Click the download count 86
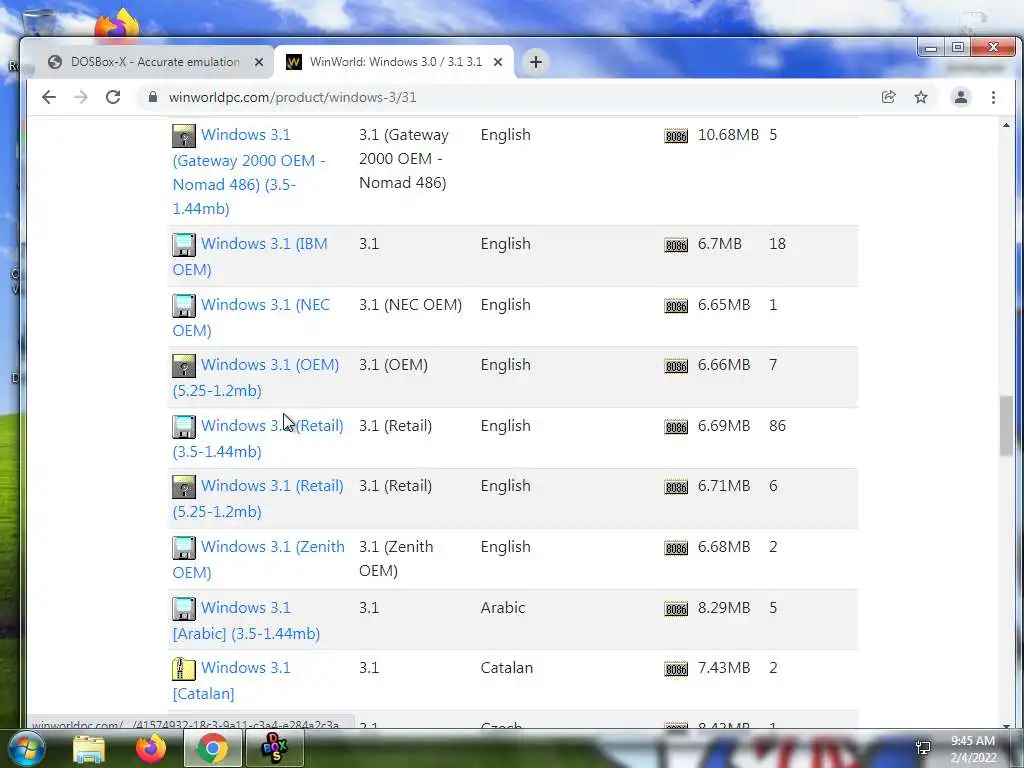This screenshot has width=1024, height=768. pos(777,426)
